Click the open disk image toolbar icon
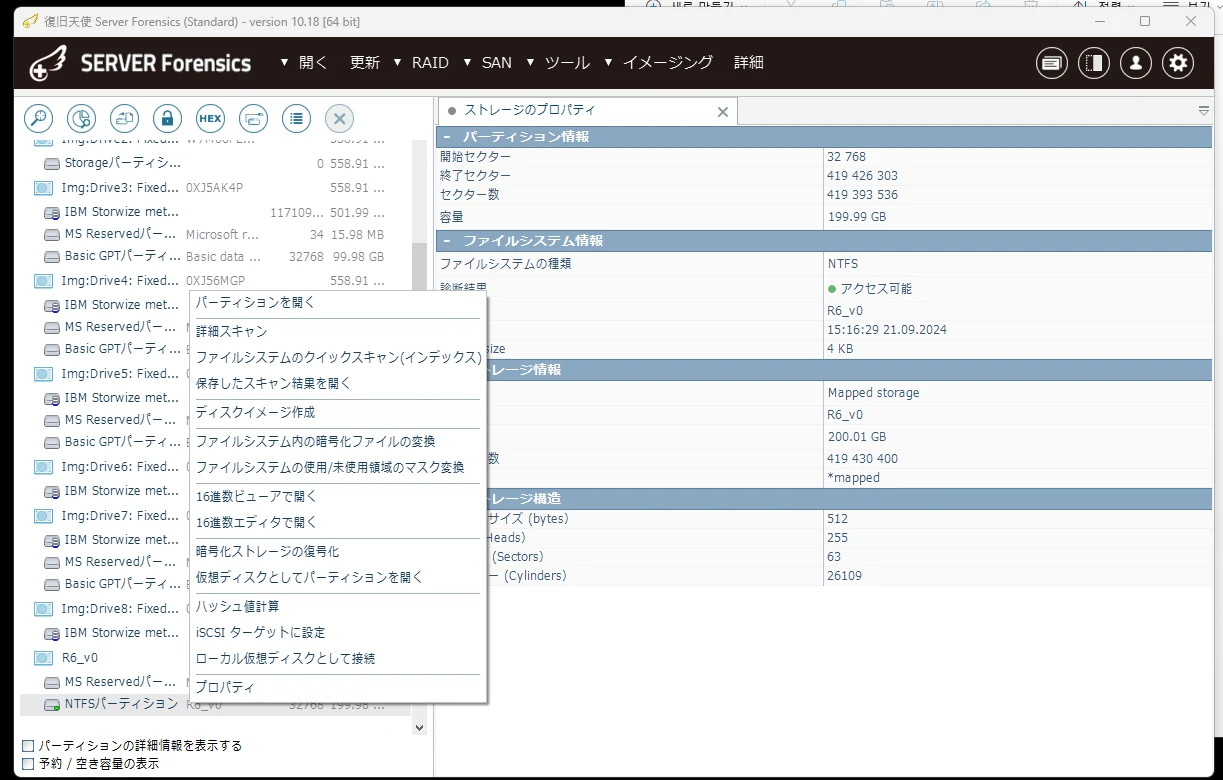The image size is (1223, 780). (124, 118)
